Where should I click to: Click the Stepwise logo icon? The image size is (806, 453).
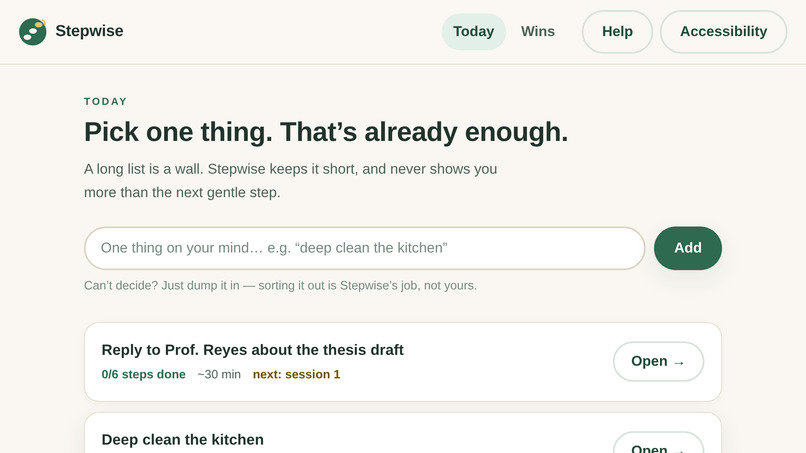[x=33, y=31]
